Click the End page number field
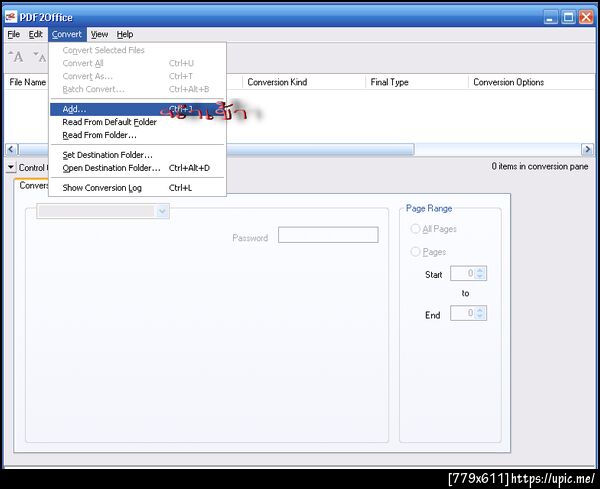The height and width of the screenshot is (489, 600). pos(462,313)
